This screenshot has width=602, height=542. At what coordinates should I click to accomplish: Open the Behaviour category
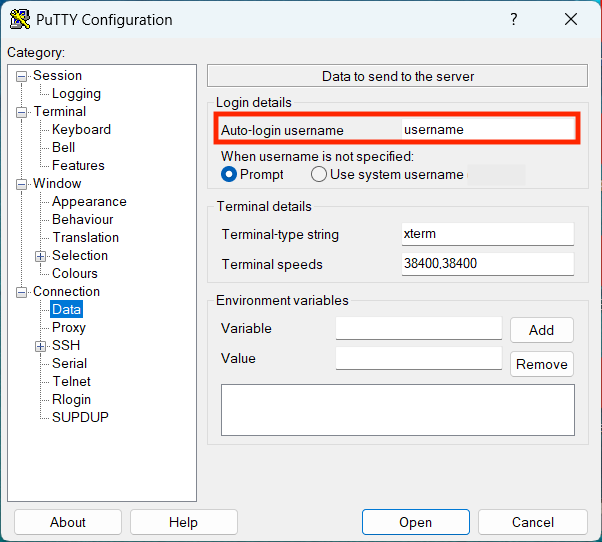coord(83,220)
